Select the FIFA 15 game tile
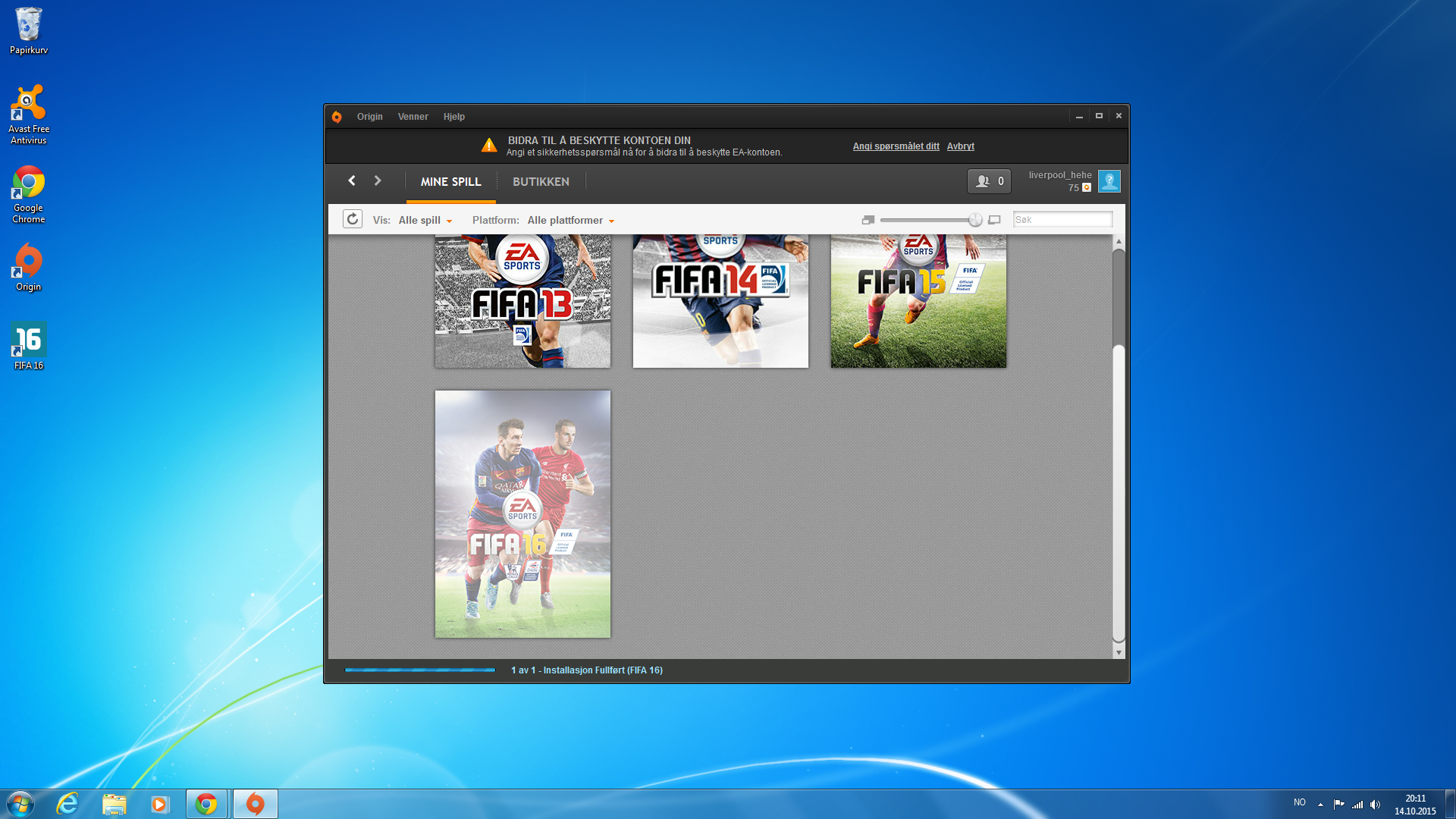1456x819 pixels. 918,301
